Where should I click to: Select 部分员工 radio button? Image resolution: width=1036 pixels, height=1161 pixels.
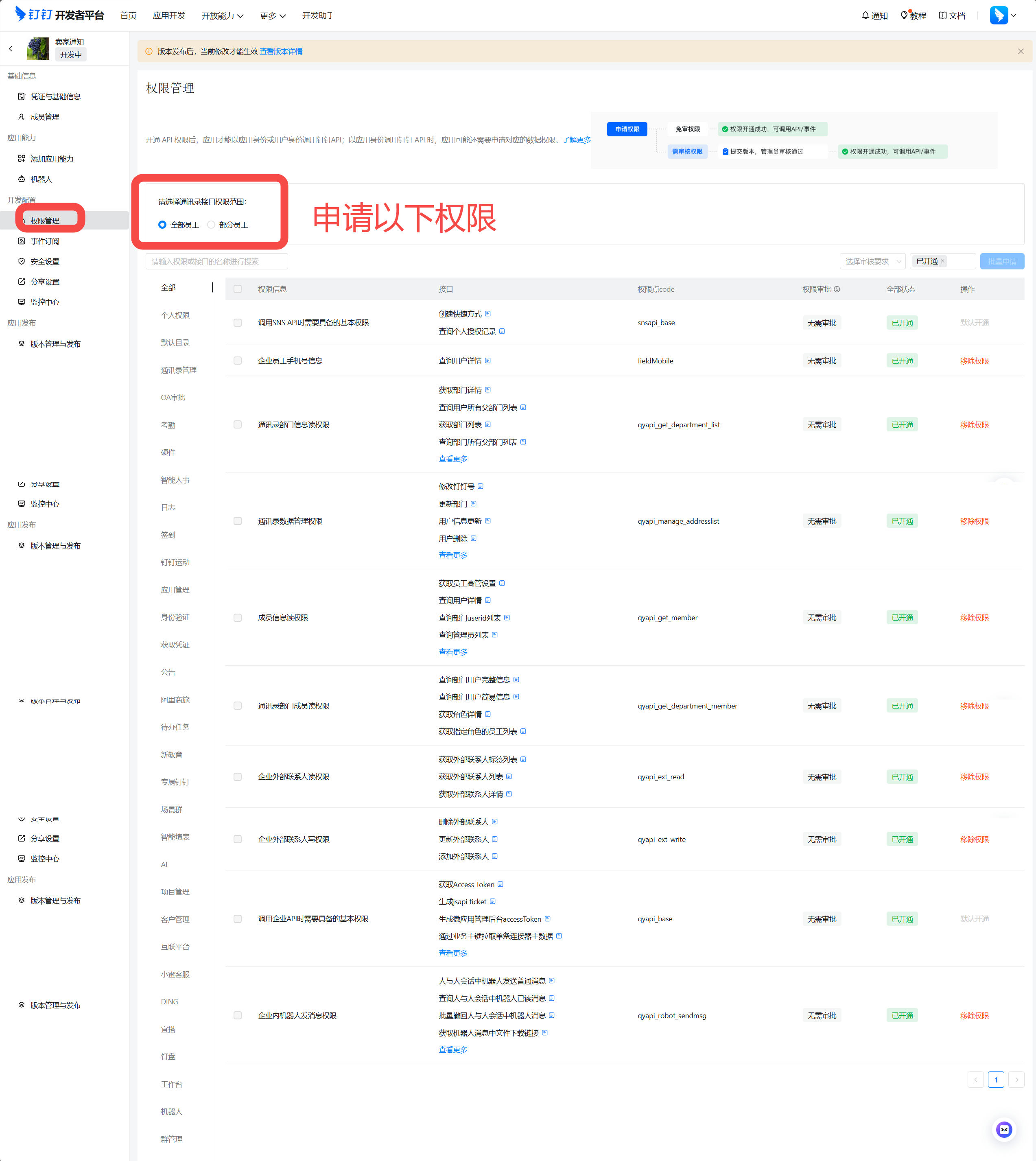(x=211, y=225)
